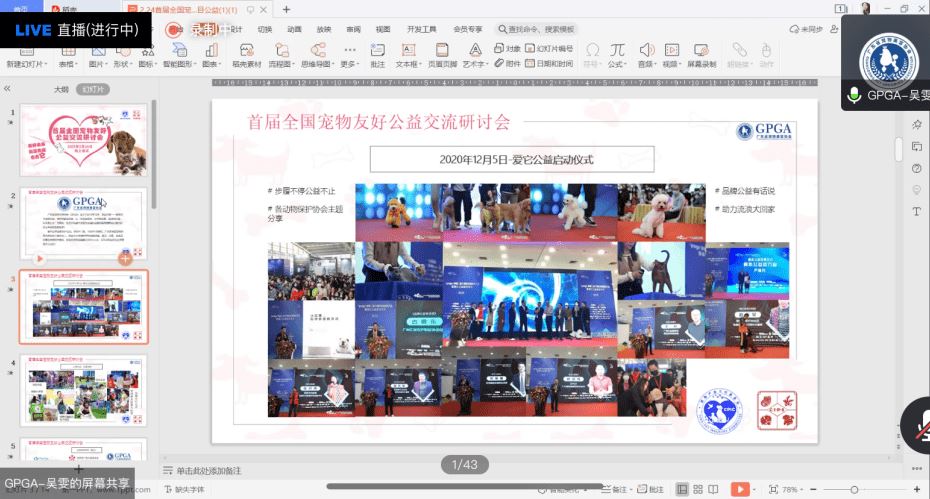This screenshot has width=930, height=499.
Task: Insert an Equation (公式)
Action: click(x=617, y=56)
